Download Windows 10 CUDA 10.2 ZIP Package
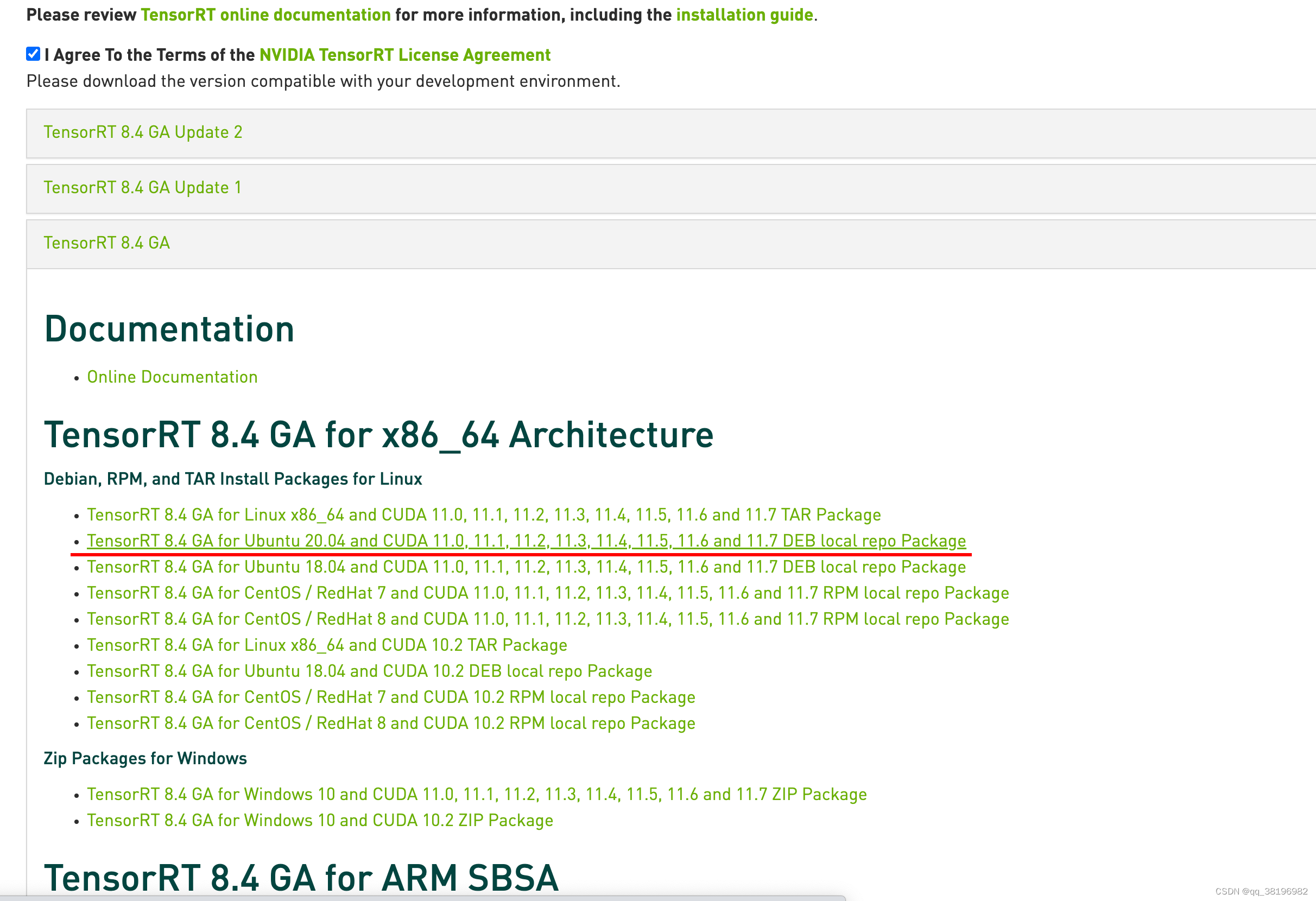The width and height of the screenshot is (1316, 901). click(320, 820)
